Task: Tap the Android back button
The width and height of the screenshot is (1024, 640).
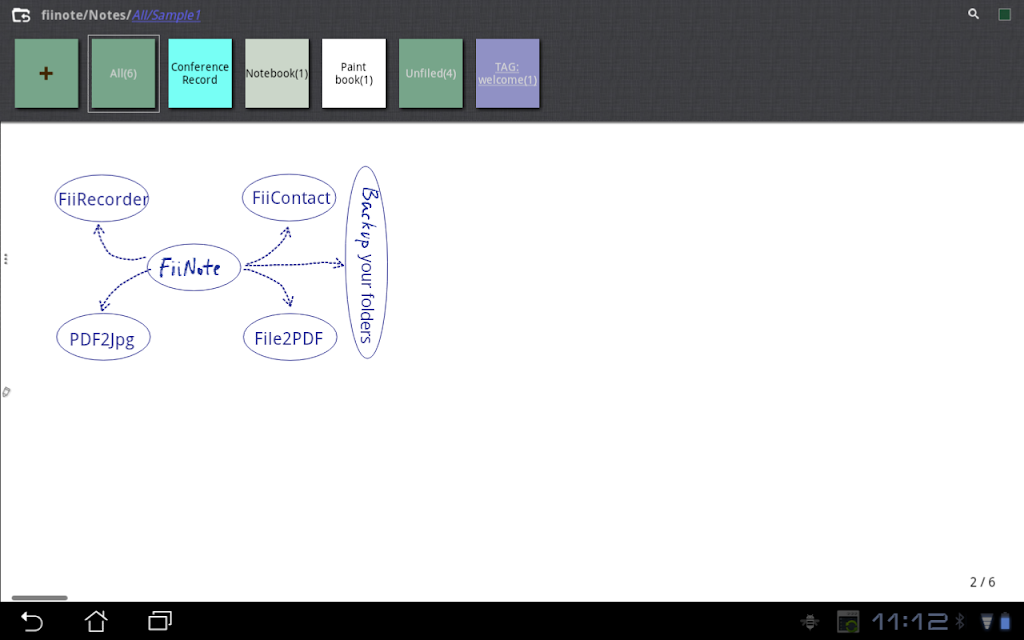Action: tap(31, 621)
